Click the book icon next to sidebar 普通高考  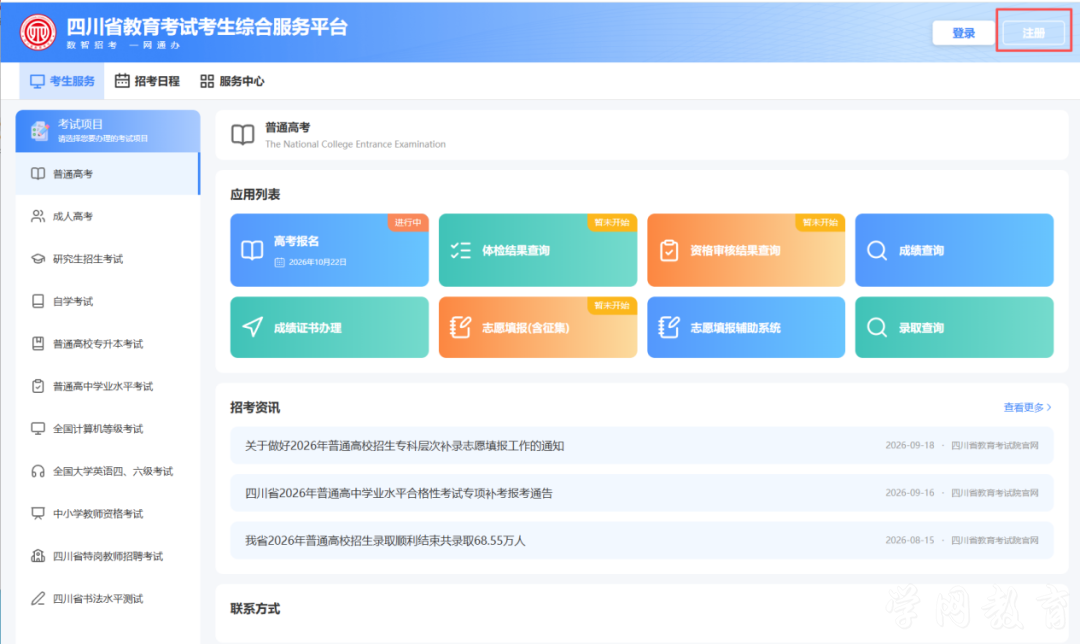[x=38, y=174]
